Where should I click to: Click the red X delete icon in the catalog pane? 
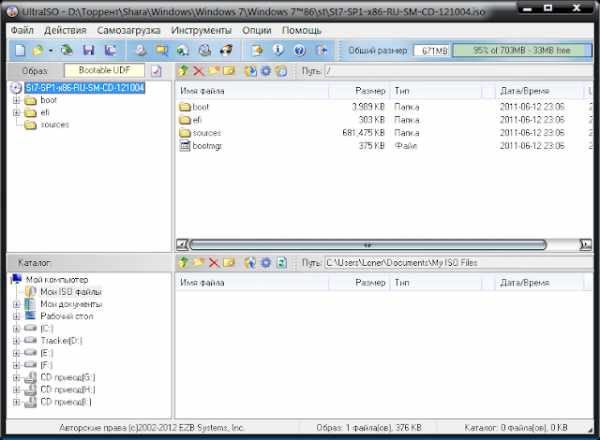[213, 262]
